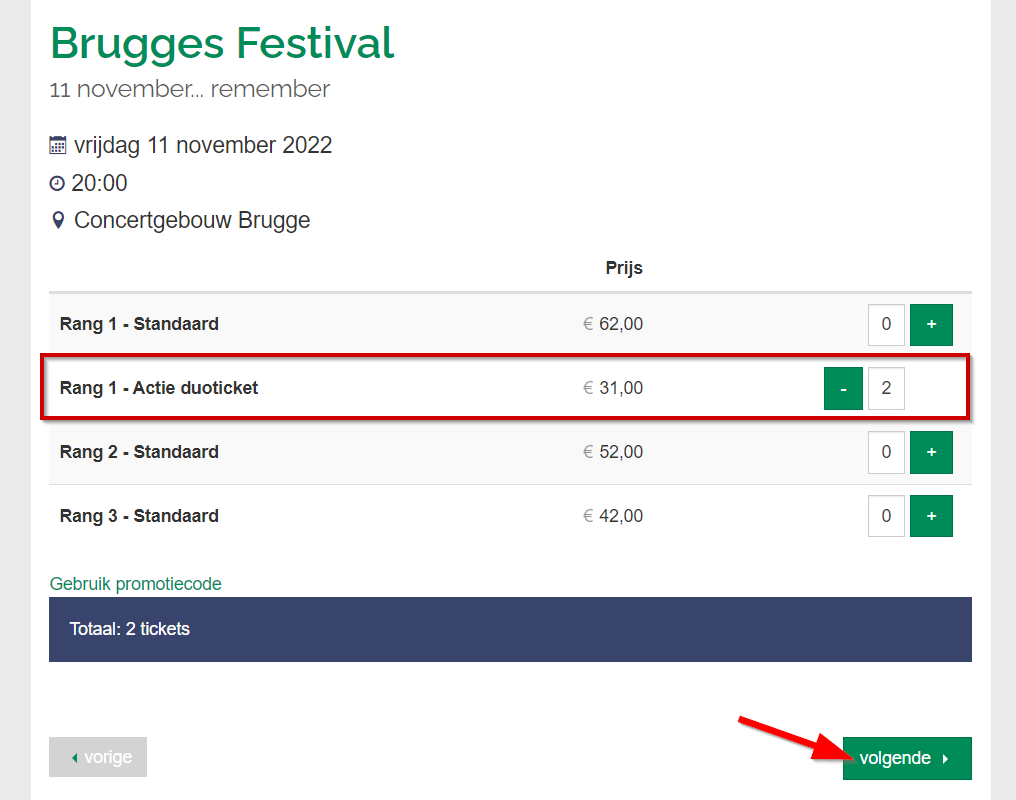Select the '11 november... remember' subtitle
Image resolution: width=1016 pixels, height=800 pixels.
[190, 89]
